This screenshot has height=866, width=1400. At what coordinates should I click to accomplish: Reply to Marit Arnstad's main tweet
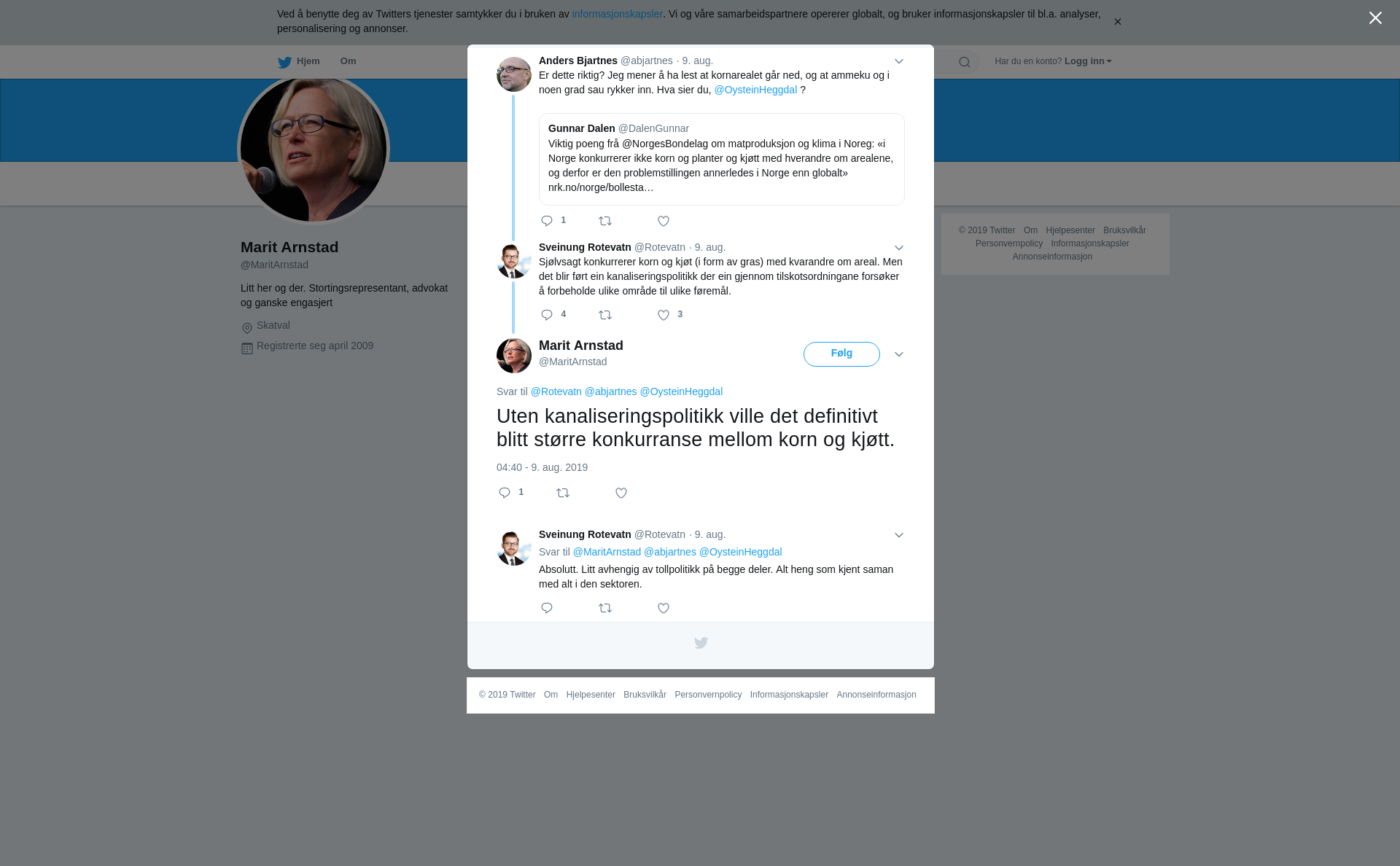pyautogui.click(x=505, y=494)
